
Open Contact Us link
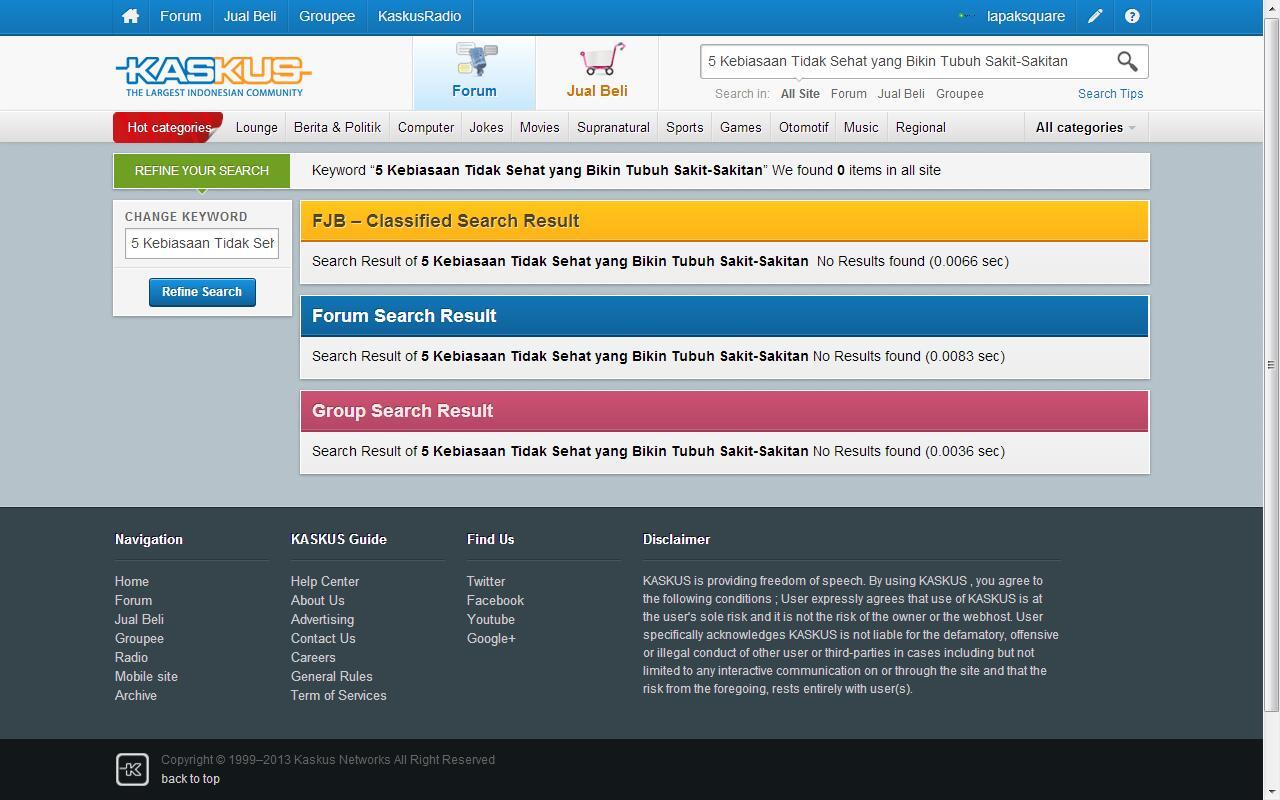click(323, 638)
